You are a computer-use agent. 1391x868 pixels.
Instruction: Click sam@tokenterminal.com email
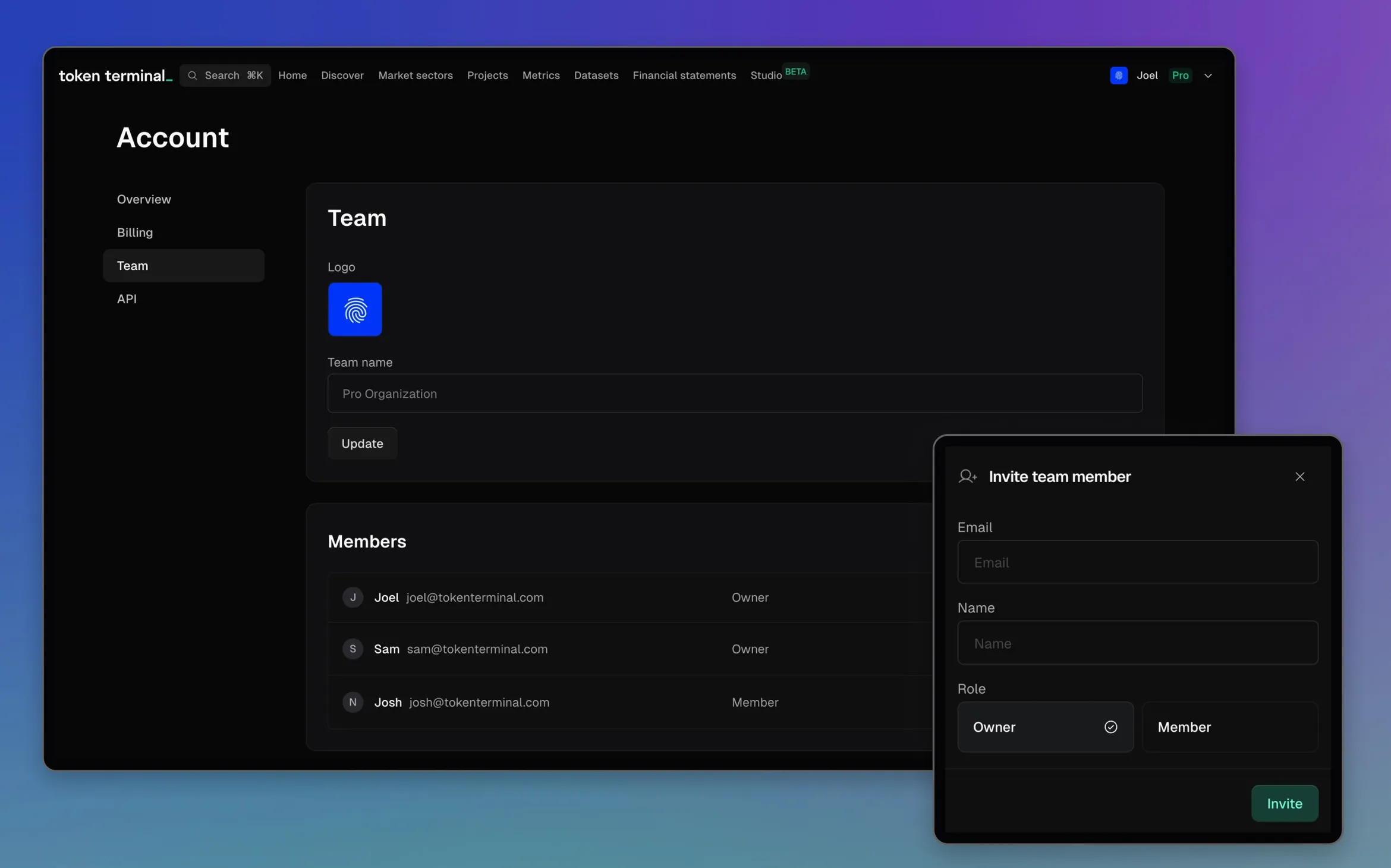pyautogui.click(x=477, y=649)
